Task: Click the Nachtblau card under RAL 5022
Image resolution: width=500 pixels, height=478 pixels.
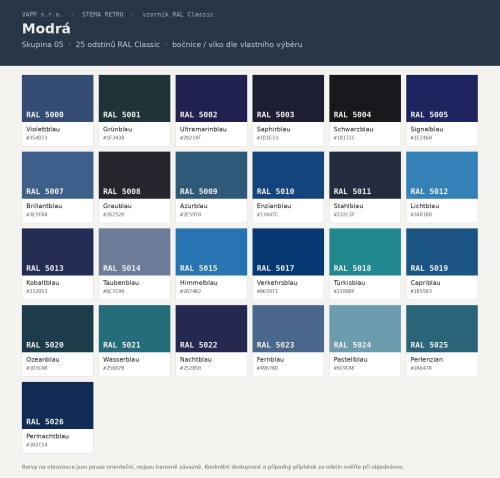Action: 211,341
